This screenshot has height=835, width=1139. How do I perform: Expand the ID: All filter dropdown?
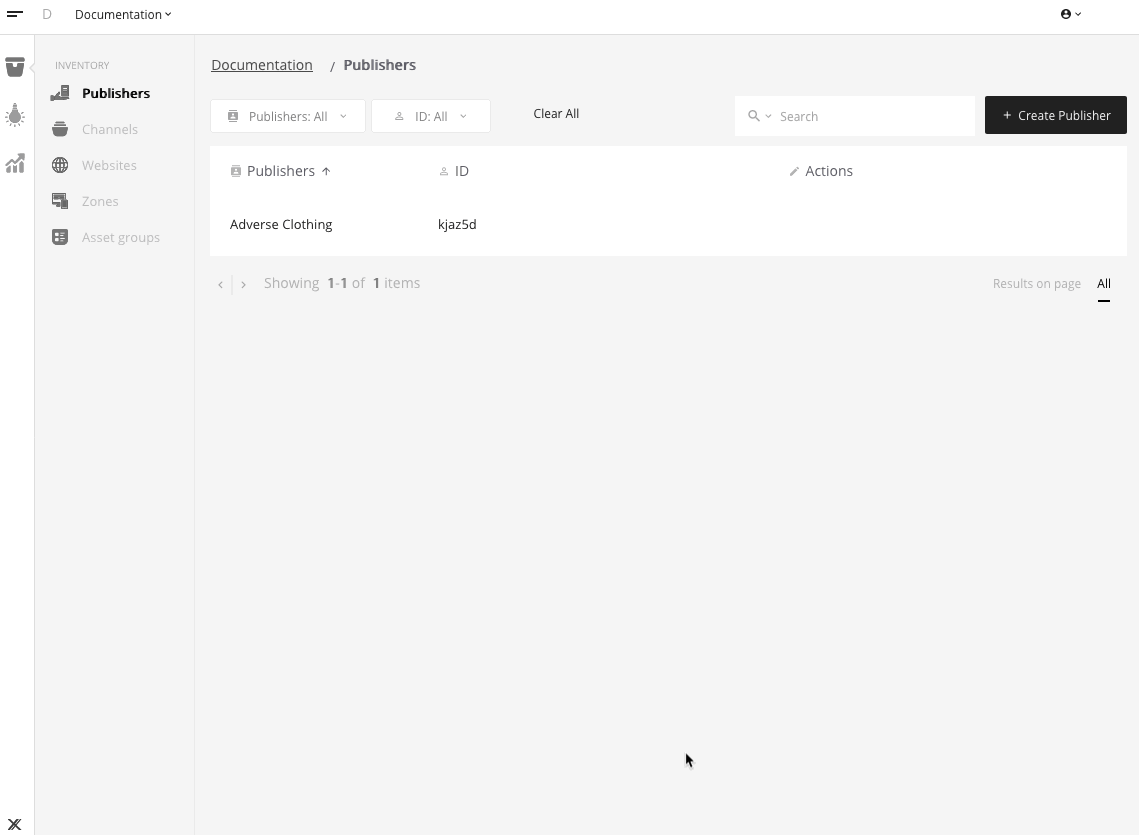coord(431,116)
